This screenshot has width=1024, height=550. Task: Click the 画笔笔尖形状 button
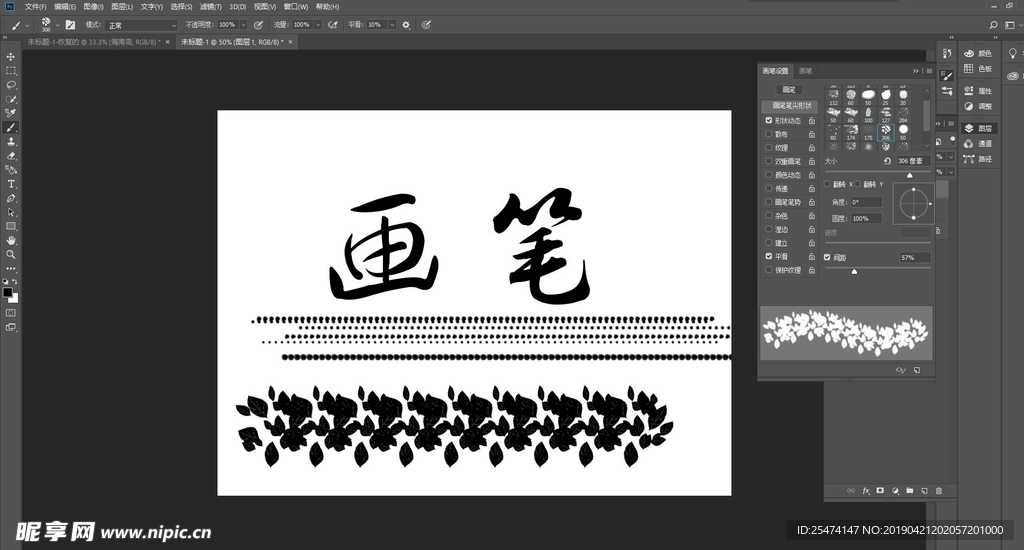tap(789, 106)
